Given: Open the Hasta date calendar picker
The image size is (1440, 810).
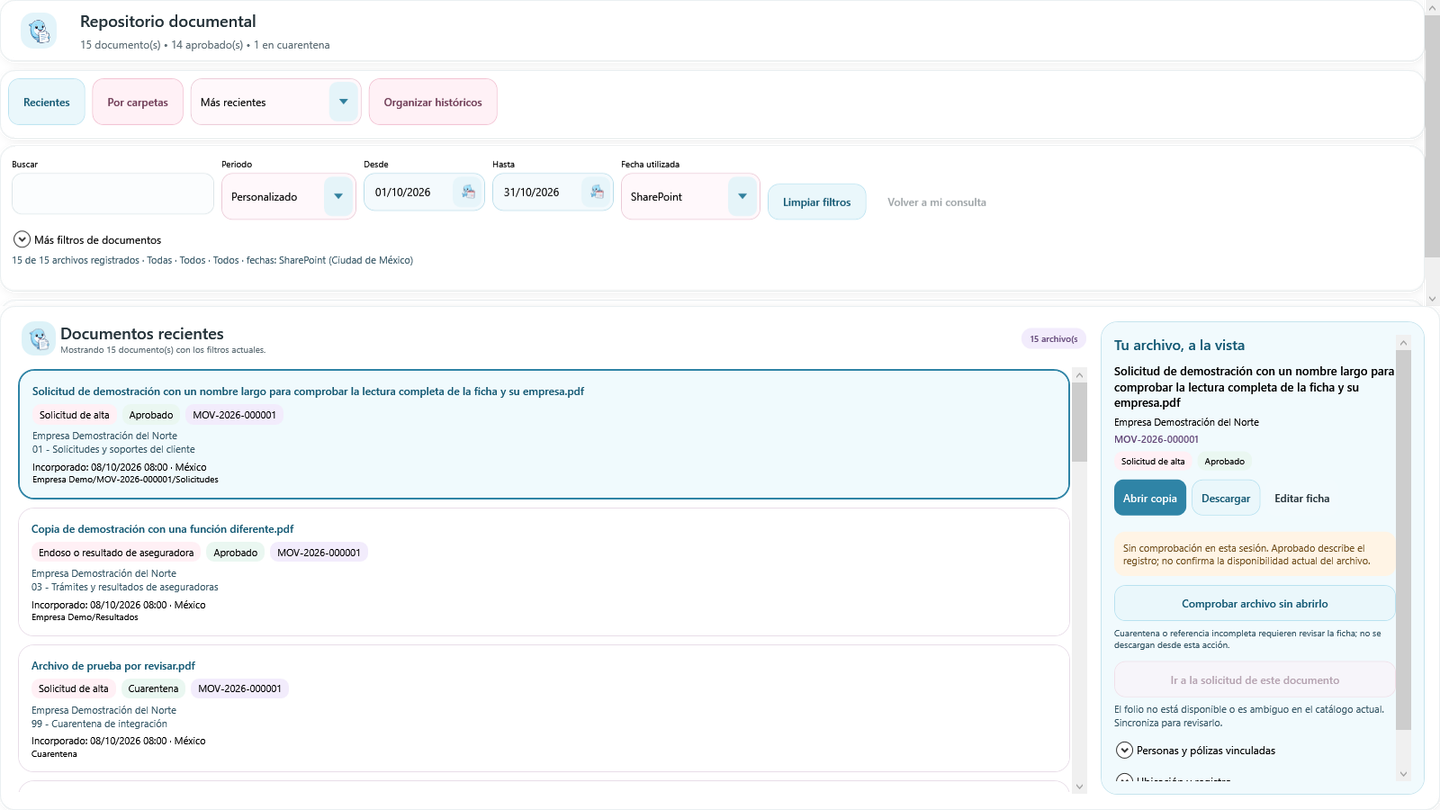Looking at the screenshot, I should tap(597, 192).
